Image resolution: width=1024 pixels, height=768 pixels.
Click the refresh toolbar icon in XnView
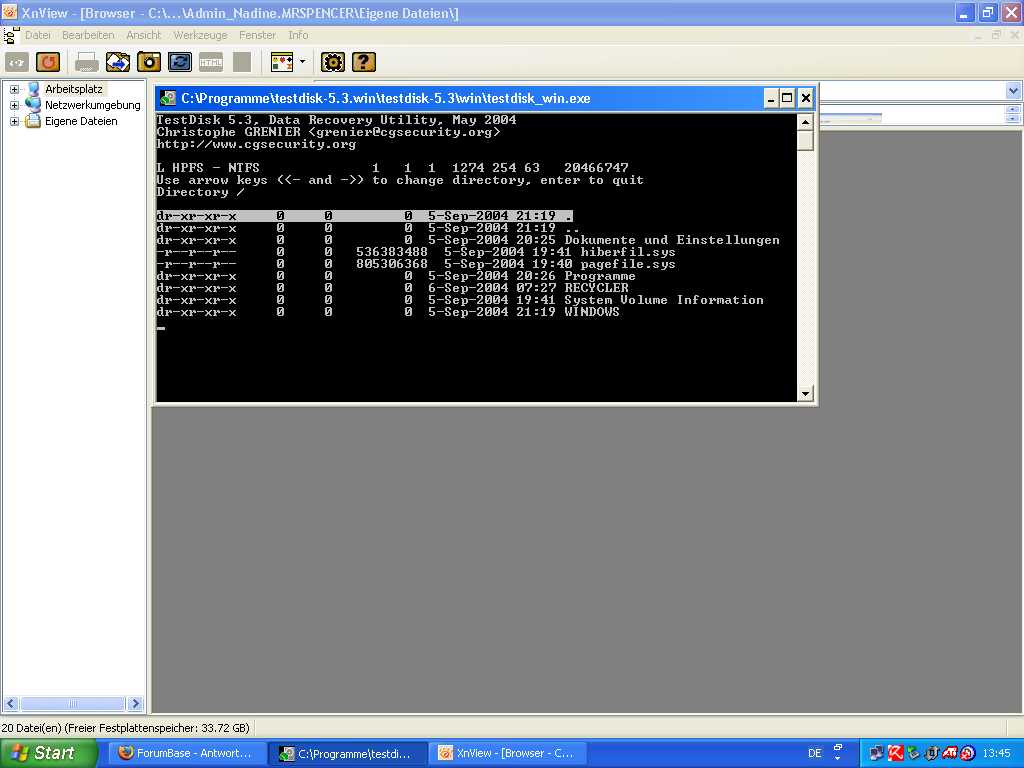pyautogui.click(x=48, y=62)
